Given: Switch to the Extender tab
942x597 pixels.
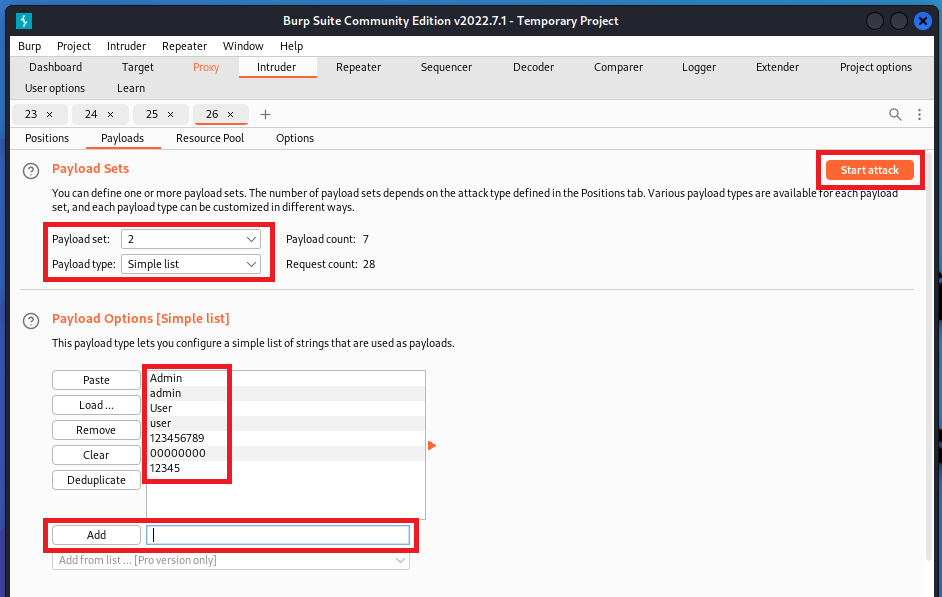Looking at the screenshot, I should click(777, 67).
